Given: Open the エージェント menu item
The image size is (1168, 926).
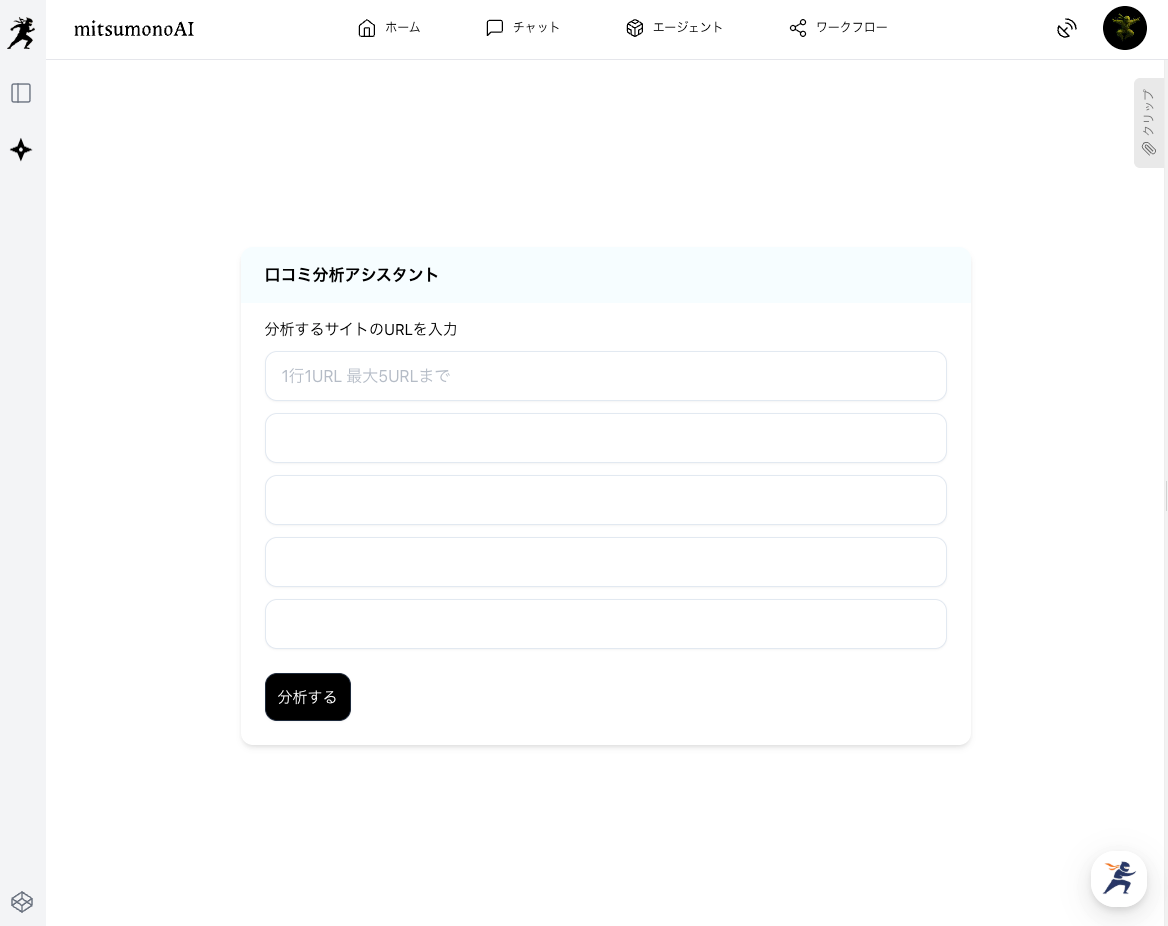Looking at the screenshot, I should point(674,28).
